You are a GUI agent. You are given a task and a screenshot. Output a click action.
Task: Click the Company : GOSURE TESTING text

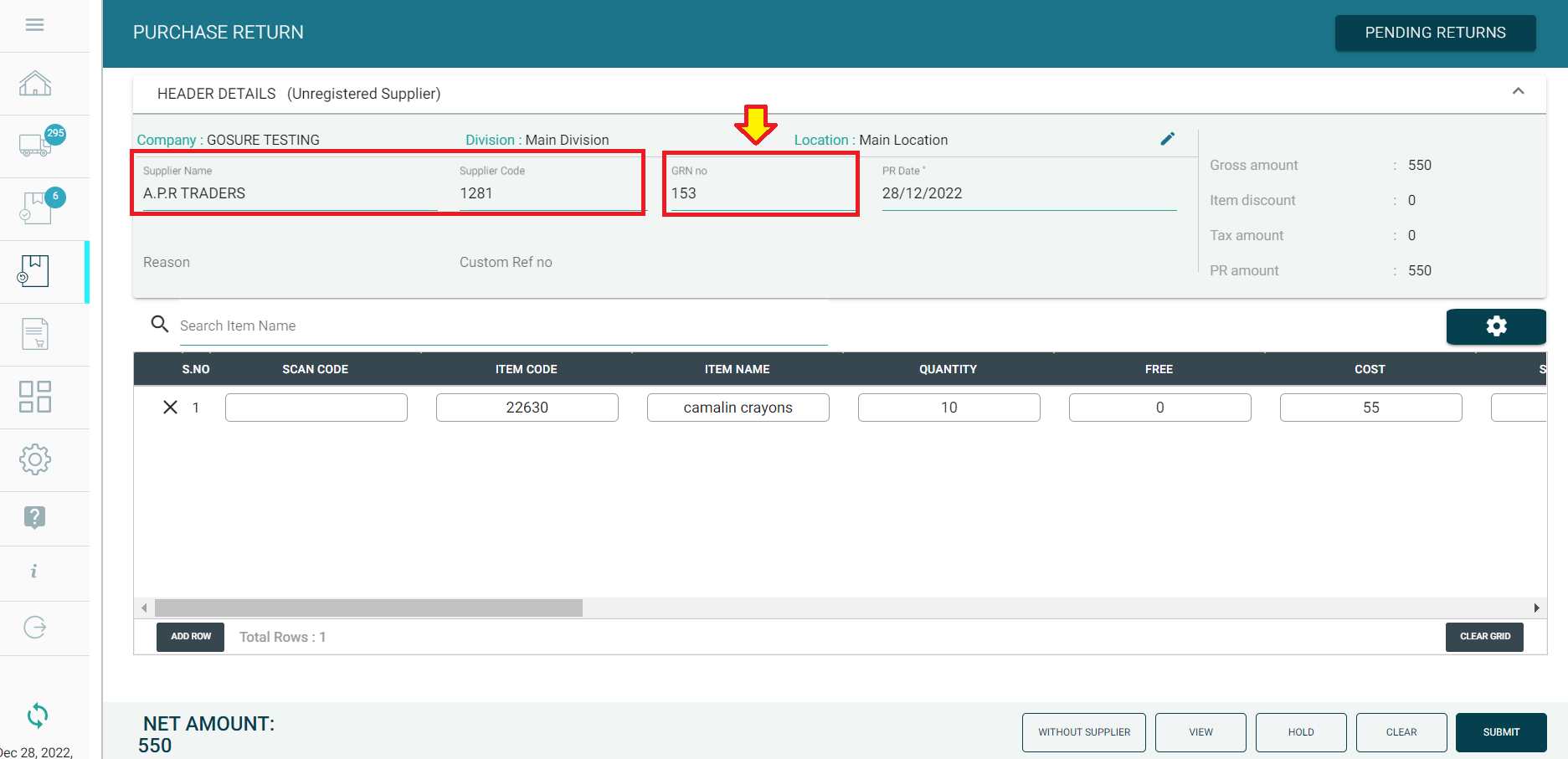pyautogui.click(x=229, y=141)
